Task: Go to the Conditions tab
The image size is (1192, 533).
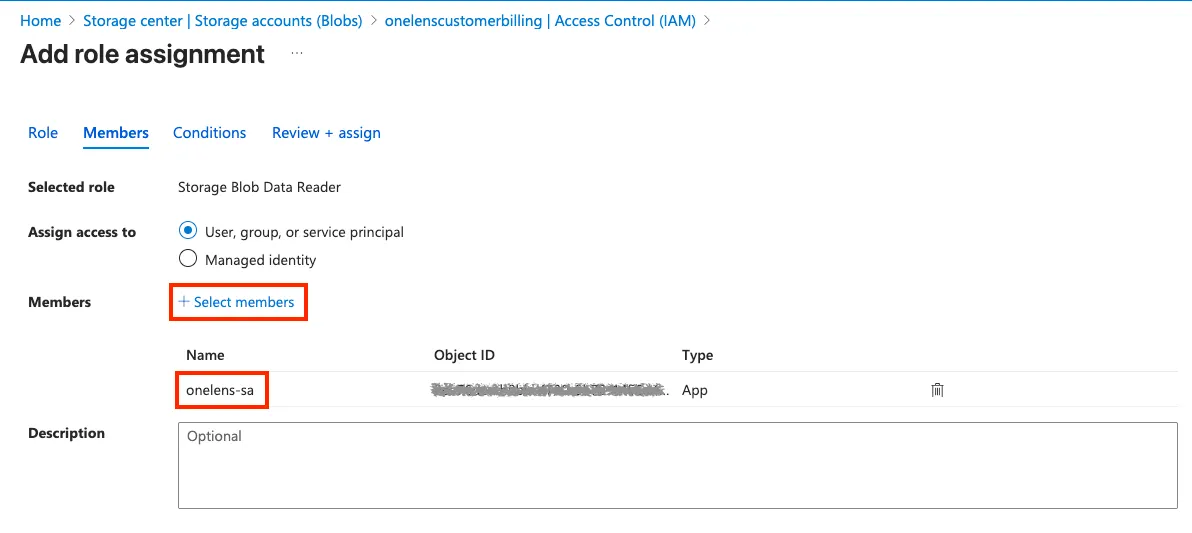Action: 209,133
